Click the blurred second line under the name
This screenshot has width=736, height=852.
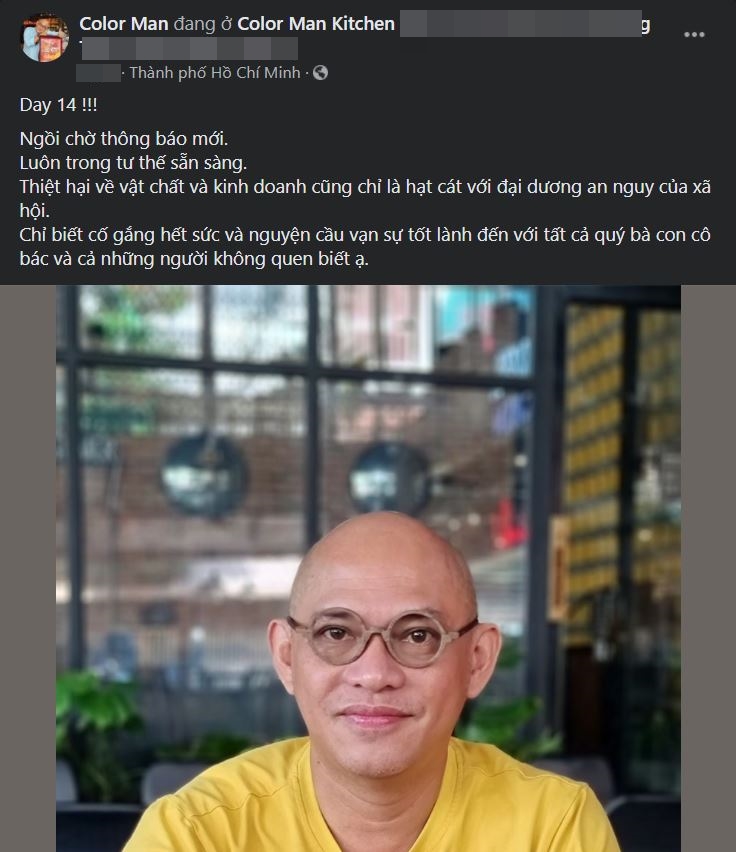[x=190, y=48]
